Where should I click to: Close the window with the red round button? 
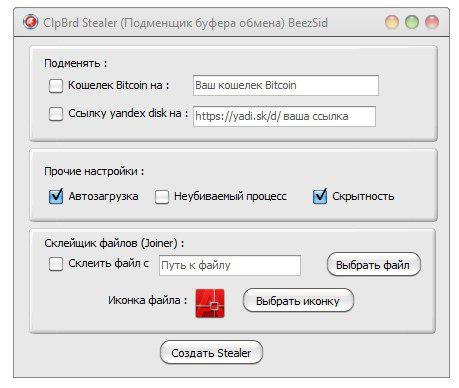coord(432,22)
